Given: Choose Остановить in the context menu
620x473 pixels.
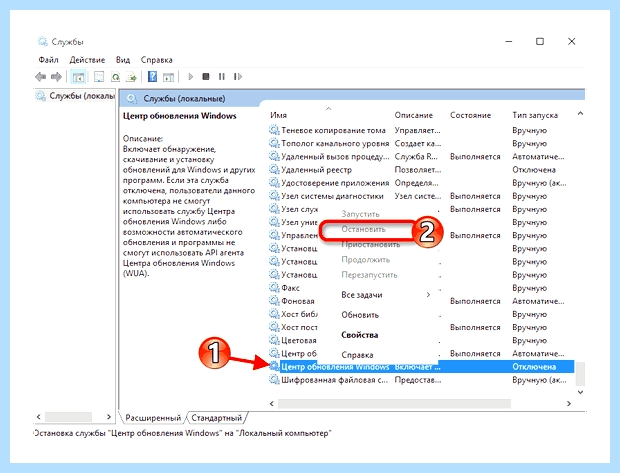Looking at the screenshot, I should coord(363,229).
